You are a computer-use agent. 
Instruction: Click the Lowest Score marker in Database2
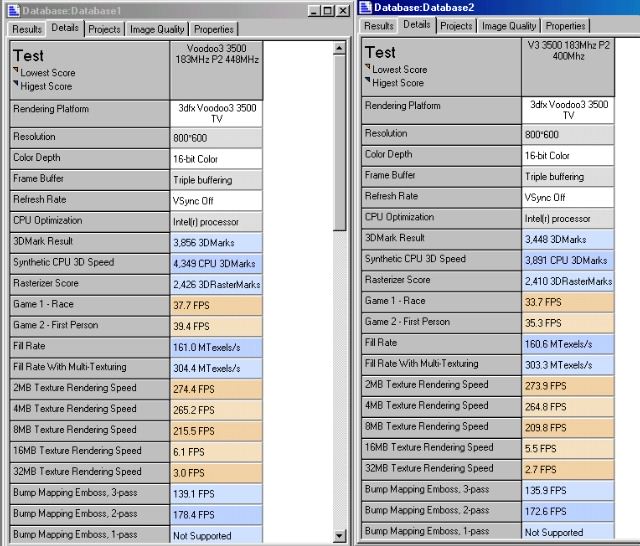click(369, 70)
